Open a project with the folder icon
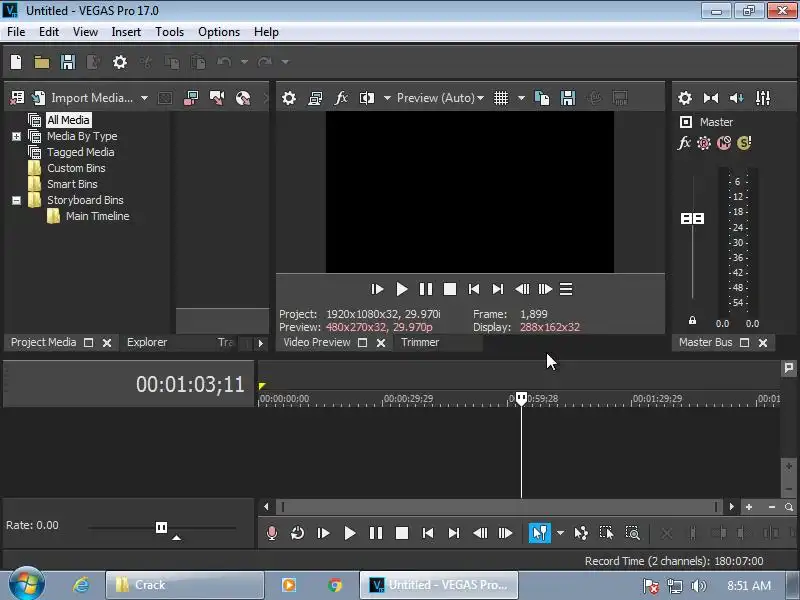800x600 pixels. tap(42, 62)
